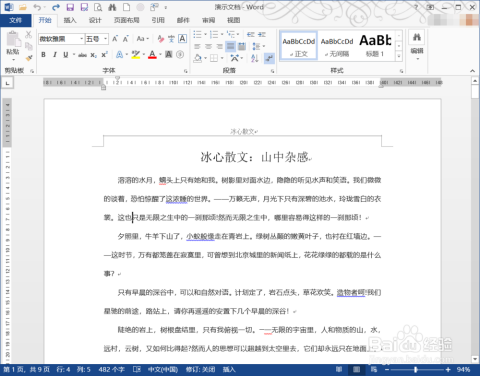Pick the yellow text highlight color
This screenshot has width=480, height=376.
(135, 55)
